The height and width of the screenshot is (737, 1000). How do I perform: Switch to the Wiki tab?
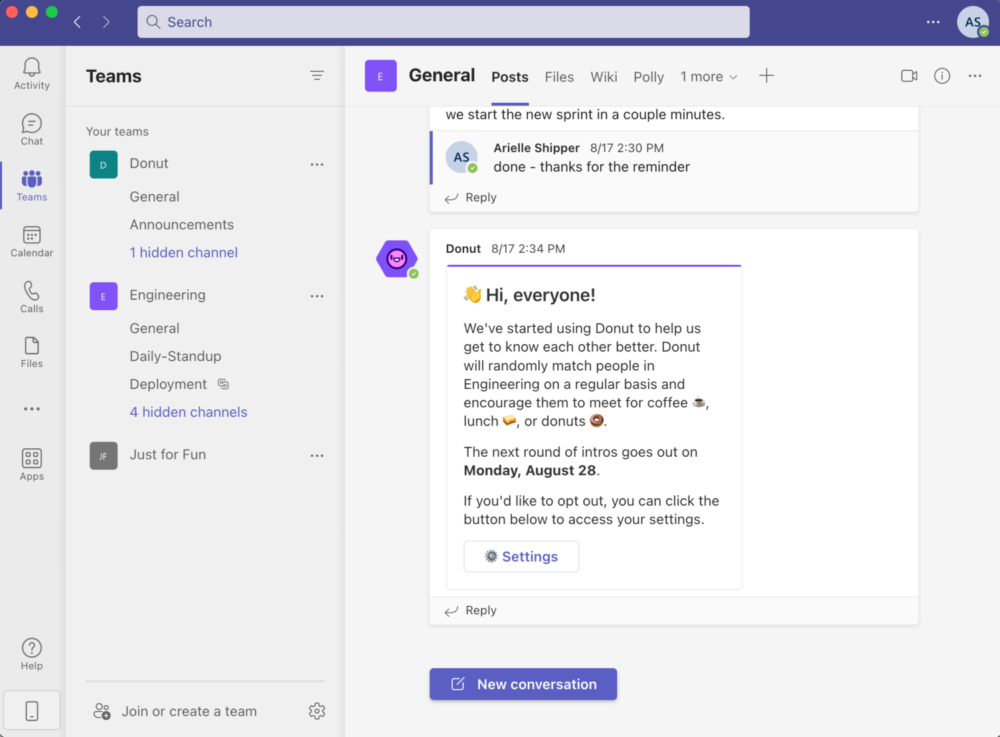click(603, 77)
